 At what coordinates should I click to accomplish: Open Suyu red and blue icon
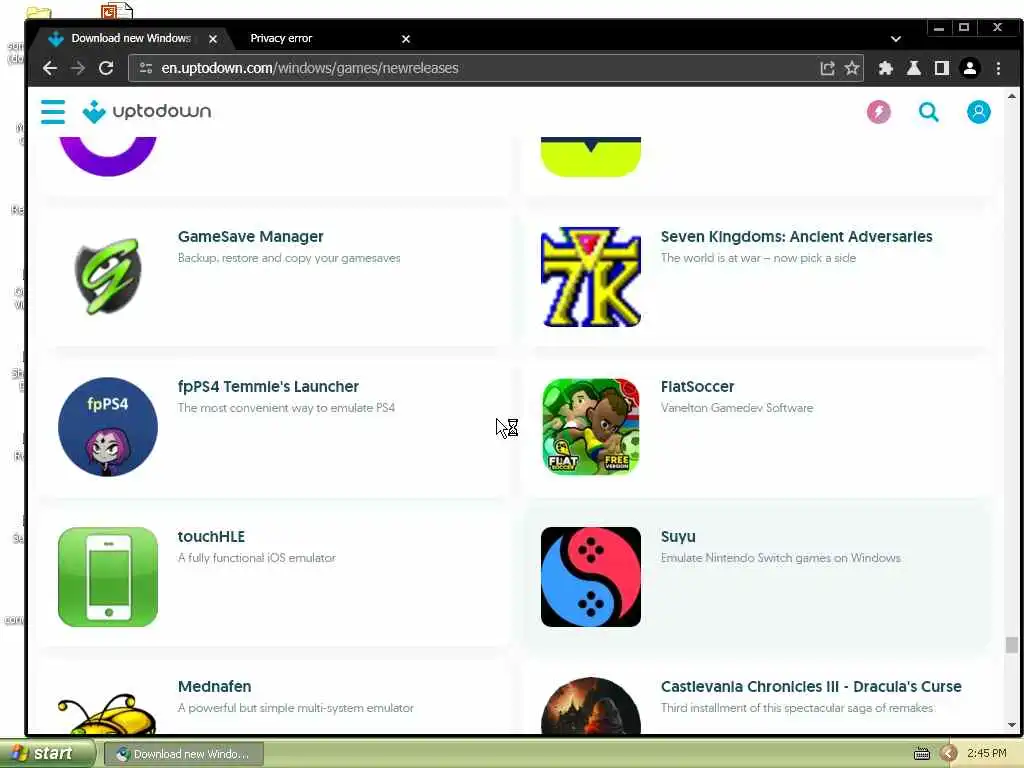coord(590,577)
